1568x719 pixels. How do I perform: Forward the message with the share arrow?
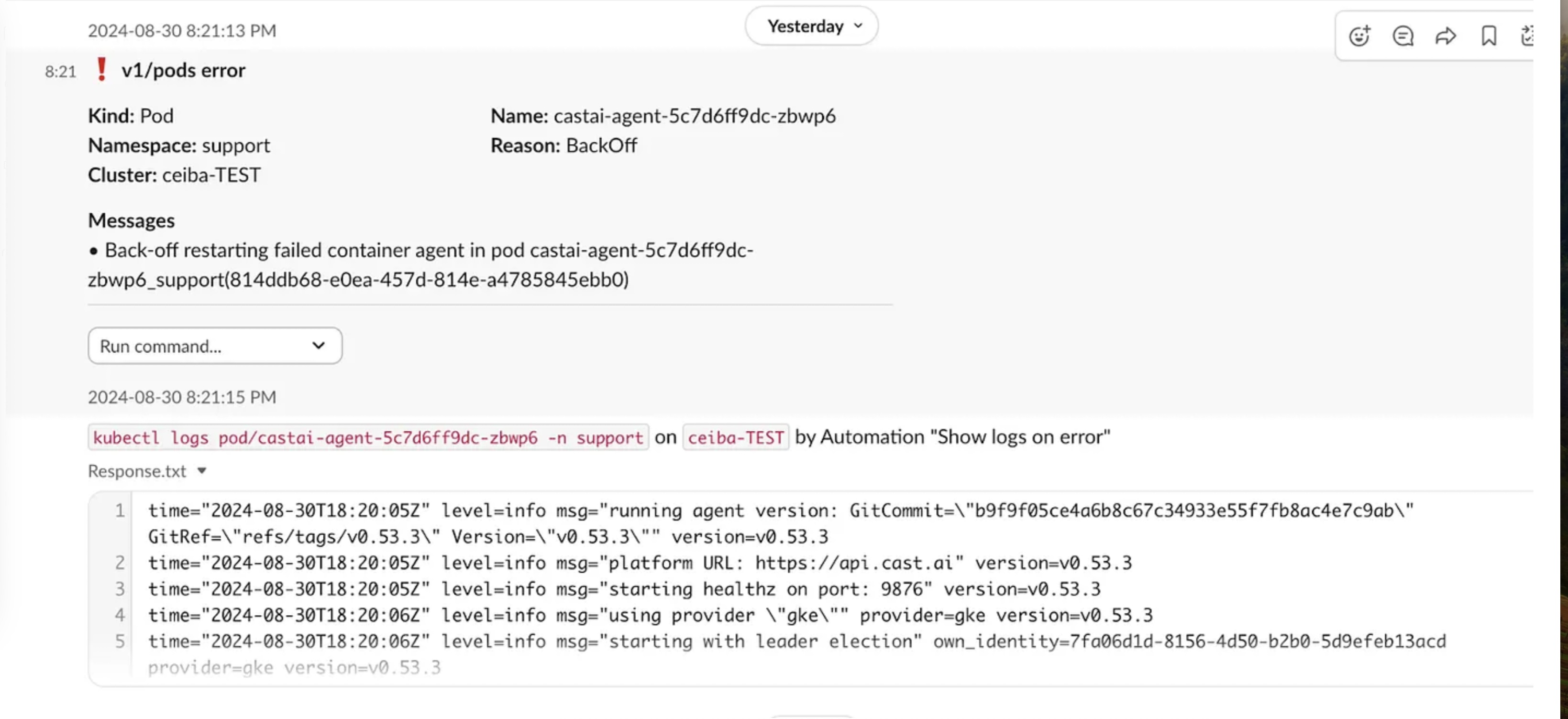point(1446,36)
